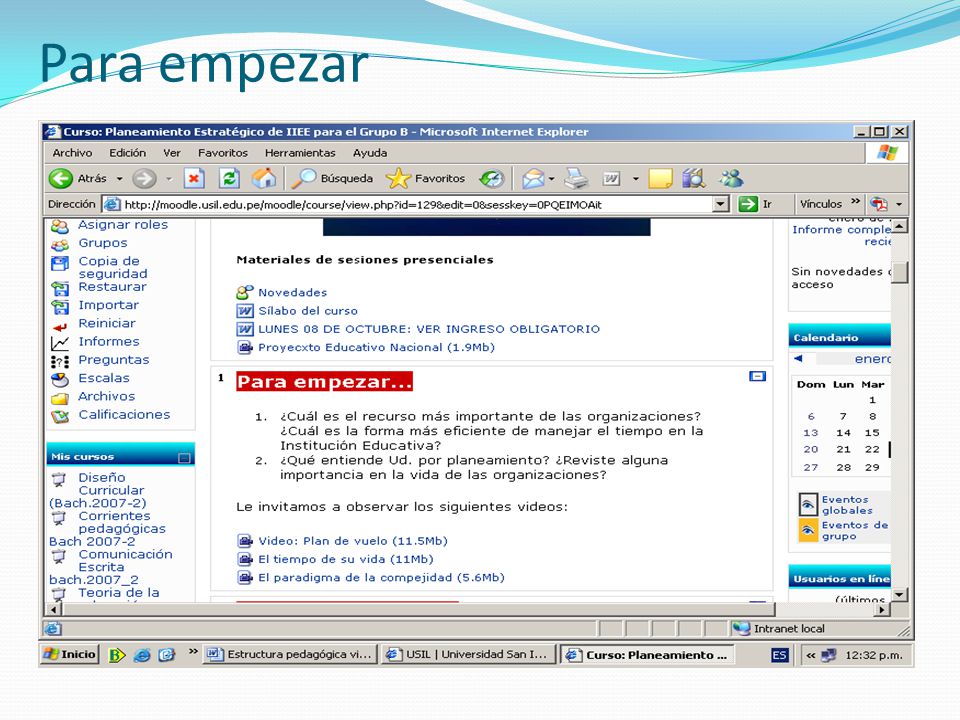Expand the PDF toolbar dropdown arrow

point(899,204)
